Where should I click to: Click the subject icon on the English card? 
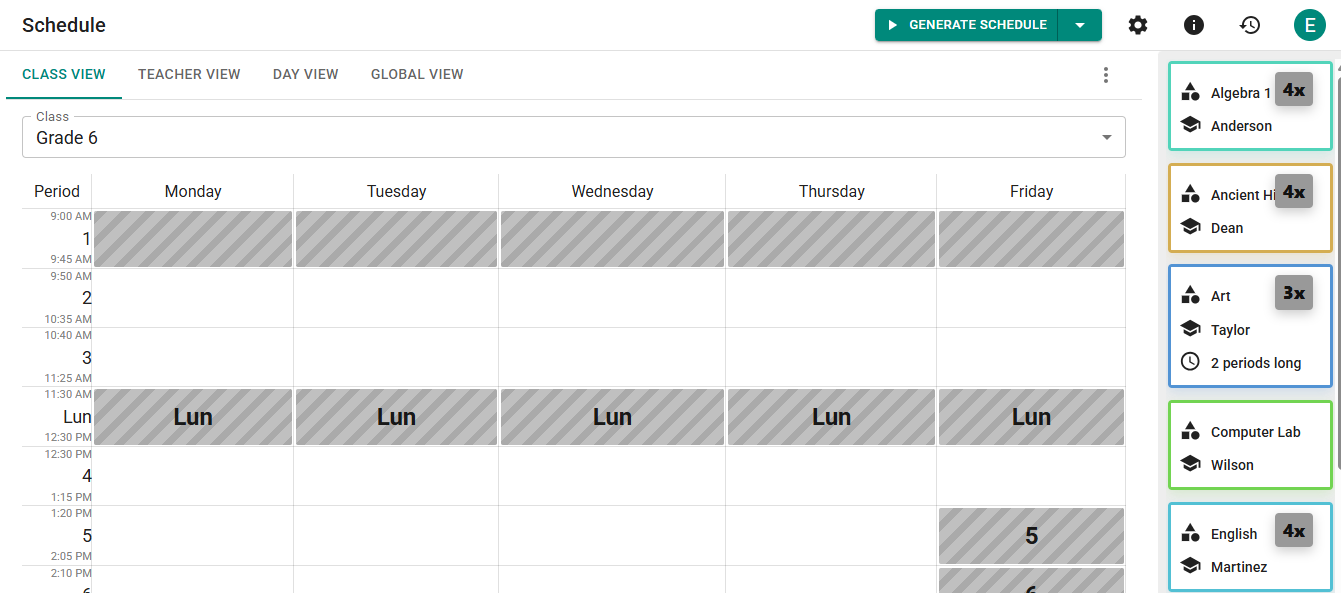coord(1190,533)
